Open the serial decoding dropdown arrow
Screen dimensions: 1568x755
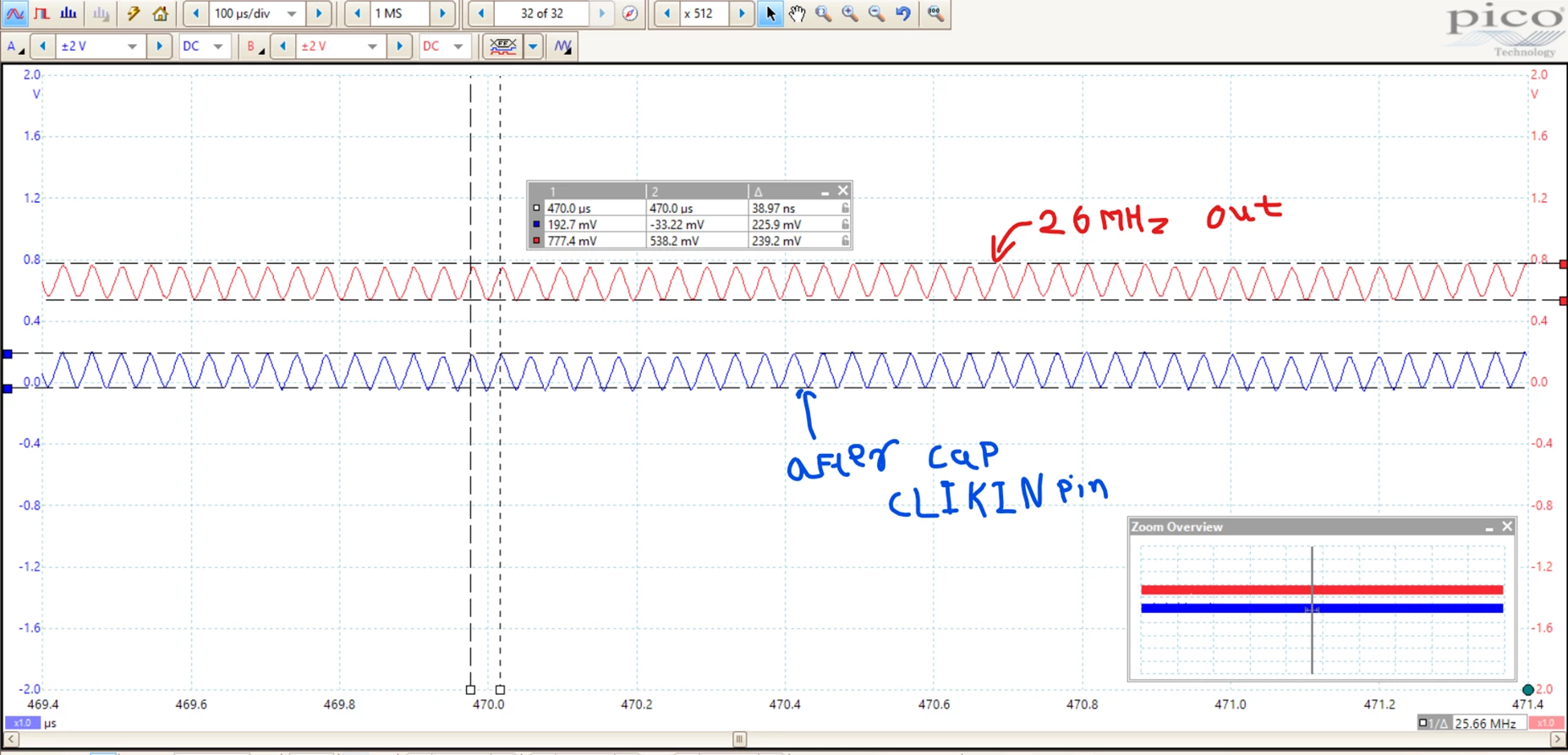pos(533,47)
